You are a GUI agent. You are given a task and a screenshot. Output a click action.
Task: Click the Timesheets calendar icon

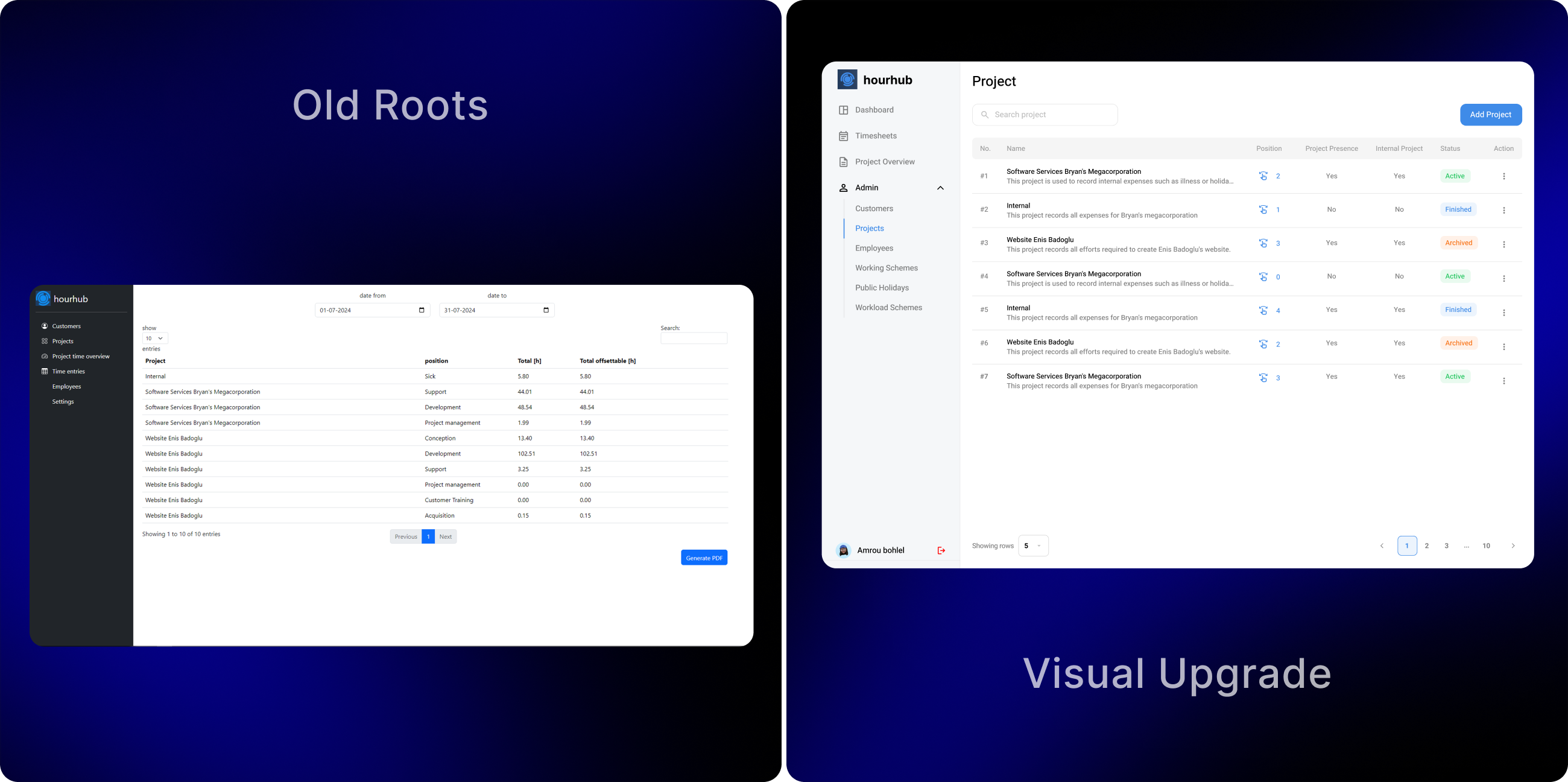[x=844, y=136]
